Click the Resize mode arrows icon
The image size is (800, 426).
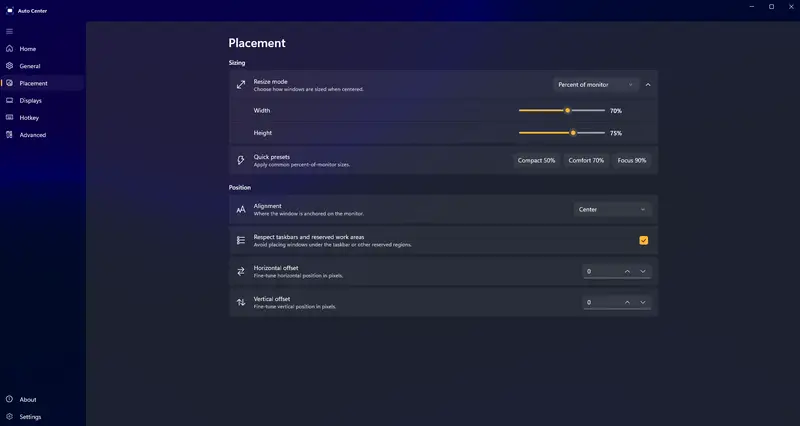pyautogui.click(x=241, y=85)
